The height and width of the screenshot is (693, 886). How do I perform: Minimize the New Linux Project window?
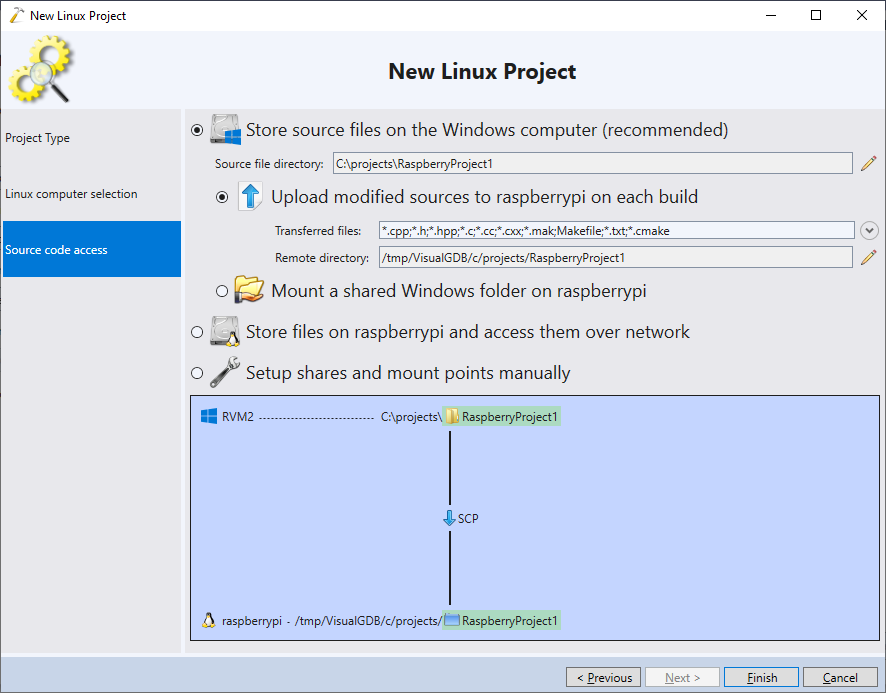[x=771, y=15]
